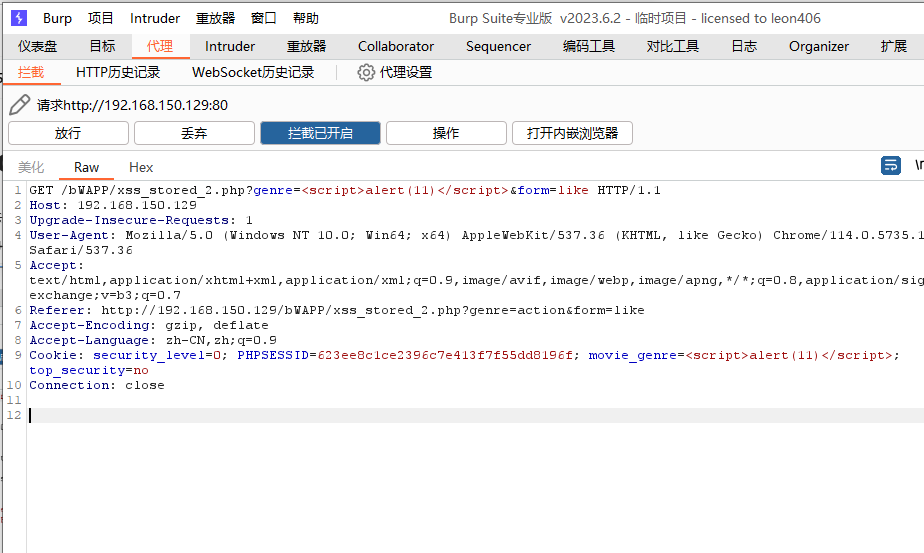Click the security_level=0 cookie text
Screen dimensions: 924x553
pos(157,356)
